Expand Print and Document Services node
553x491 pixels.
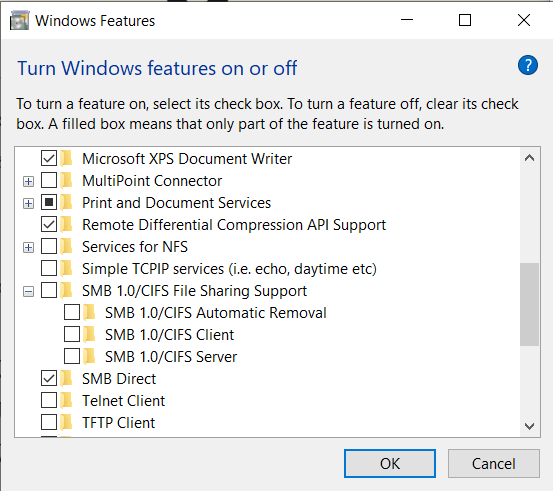29,204
